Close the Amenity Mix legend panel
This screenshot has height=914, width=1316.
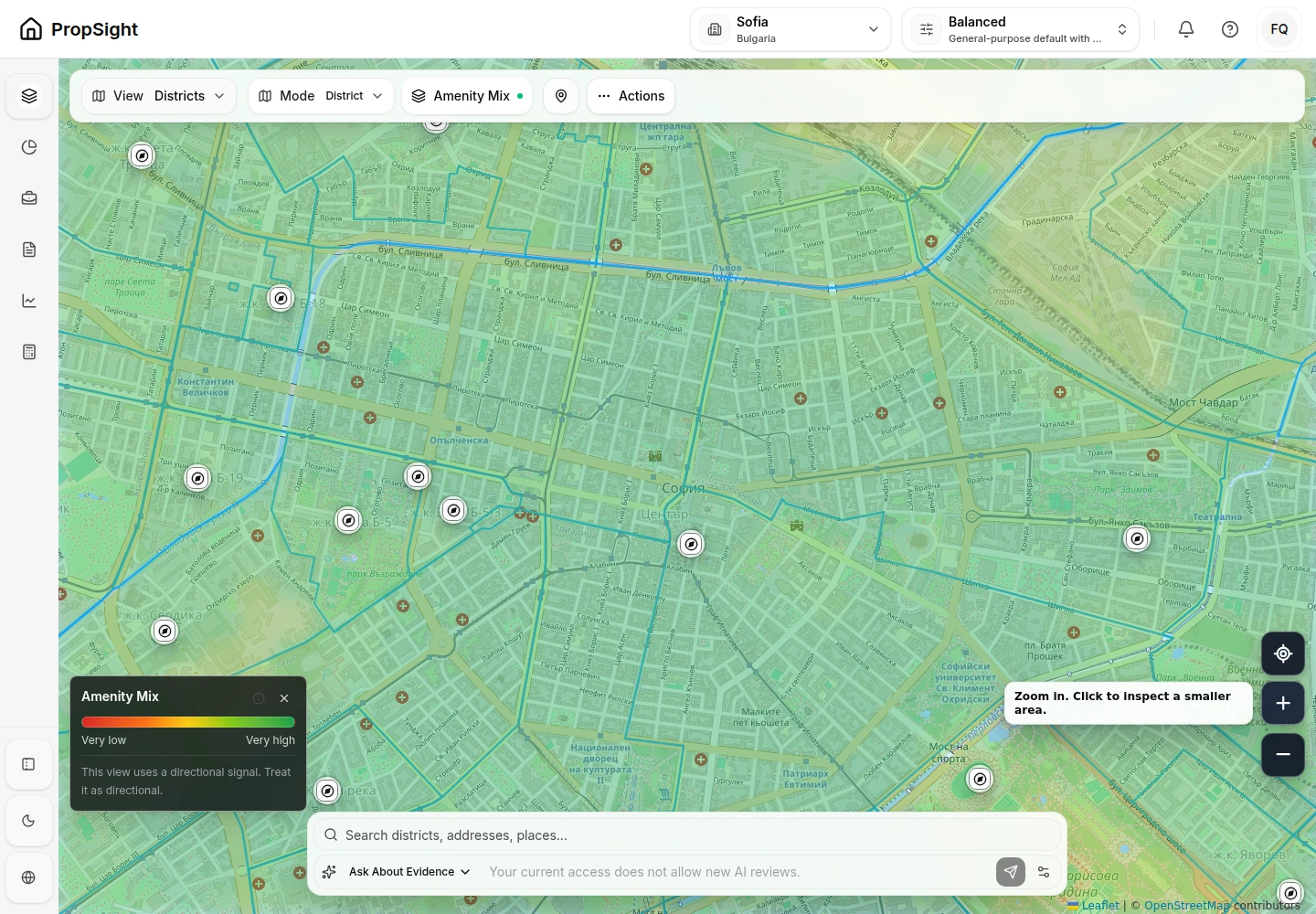coord(284,698)
